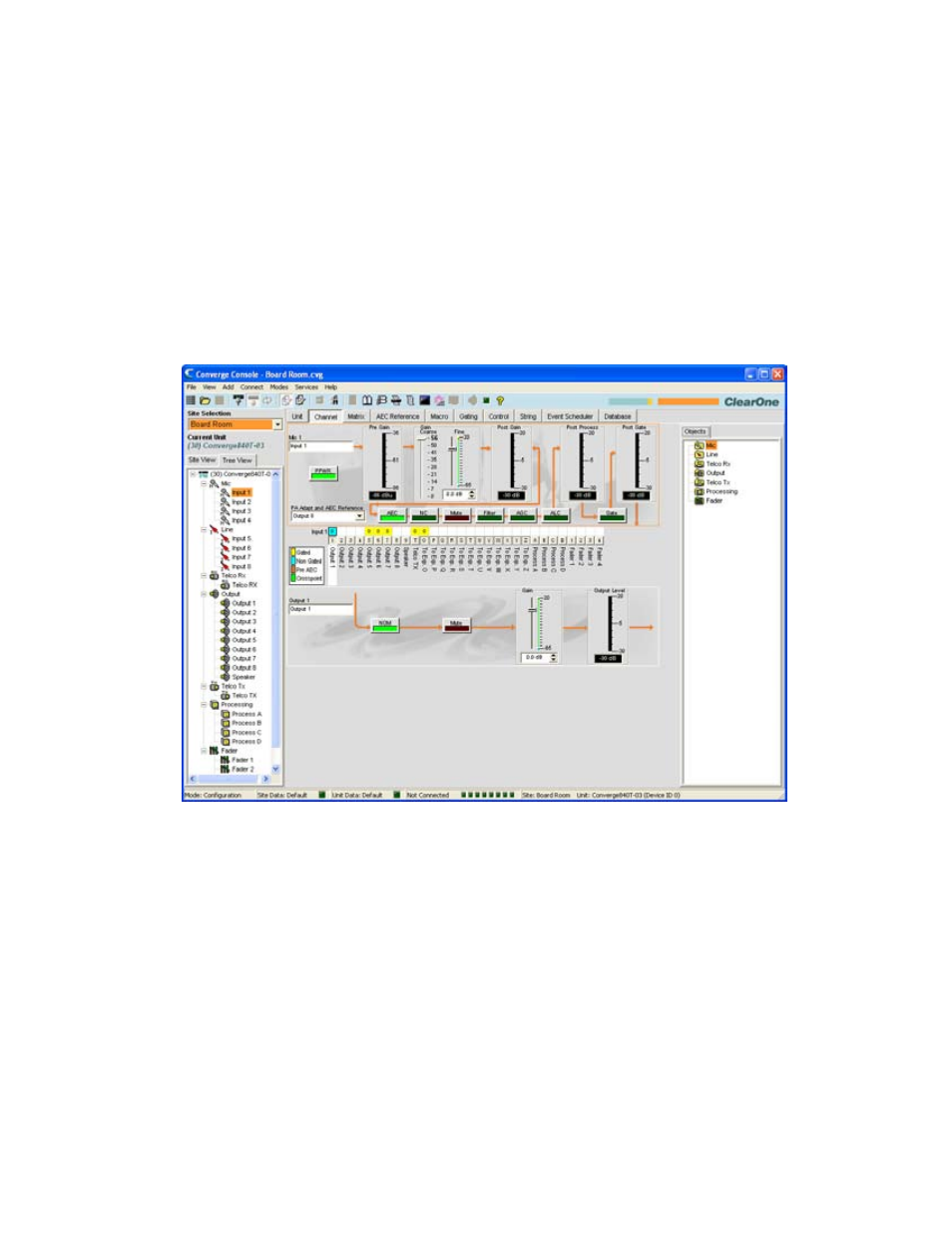Click the yellow question mark help icon

[x=500, y=400]
